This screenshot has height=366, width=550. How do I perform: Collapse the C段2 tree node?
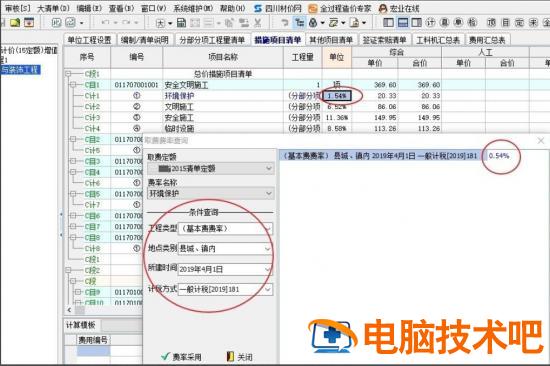[x=68, y=270]
